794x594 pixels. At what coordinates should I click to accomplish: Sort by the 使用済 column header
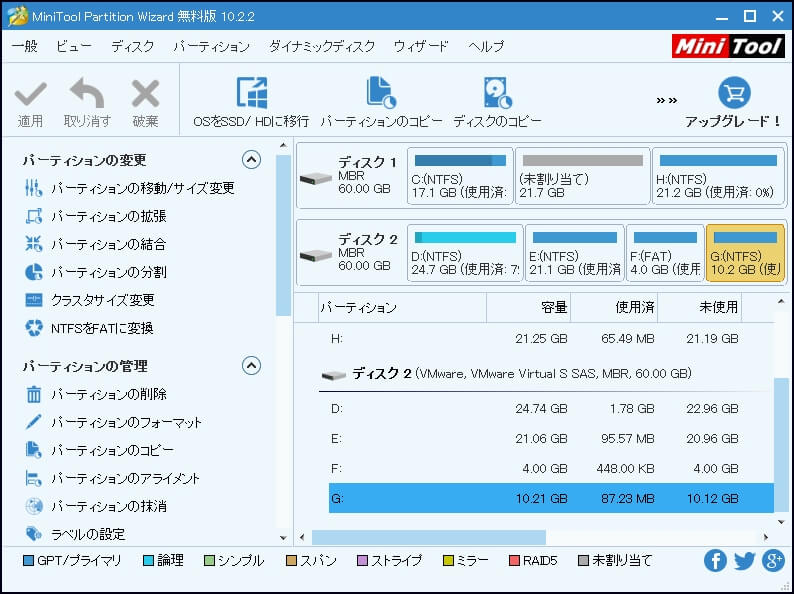tap(614, 307)
